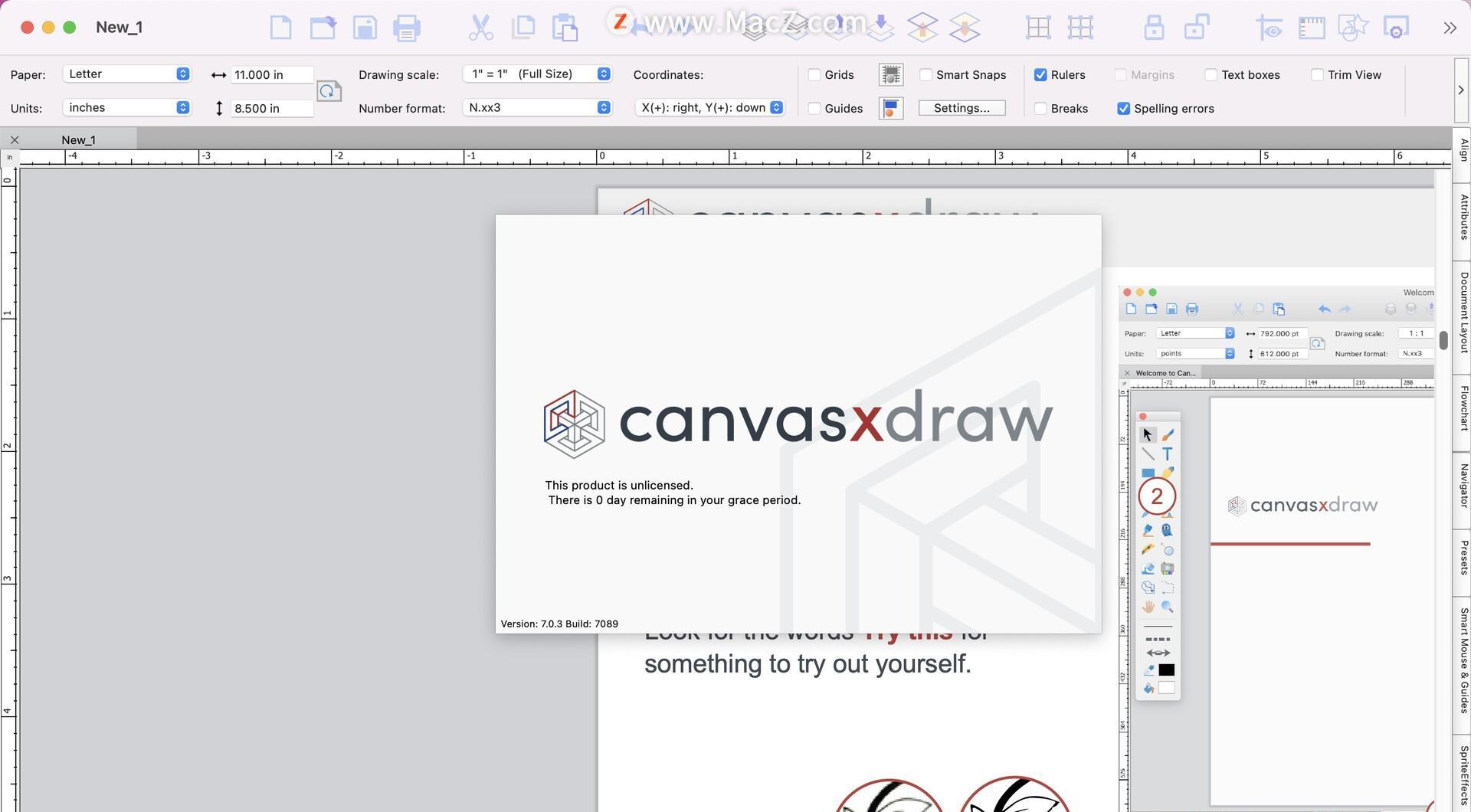Click the grid setup icon next to Grids

coord(891,74)
